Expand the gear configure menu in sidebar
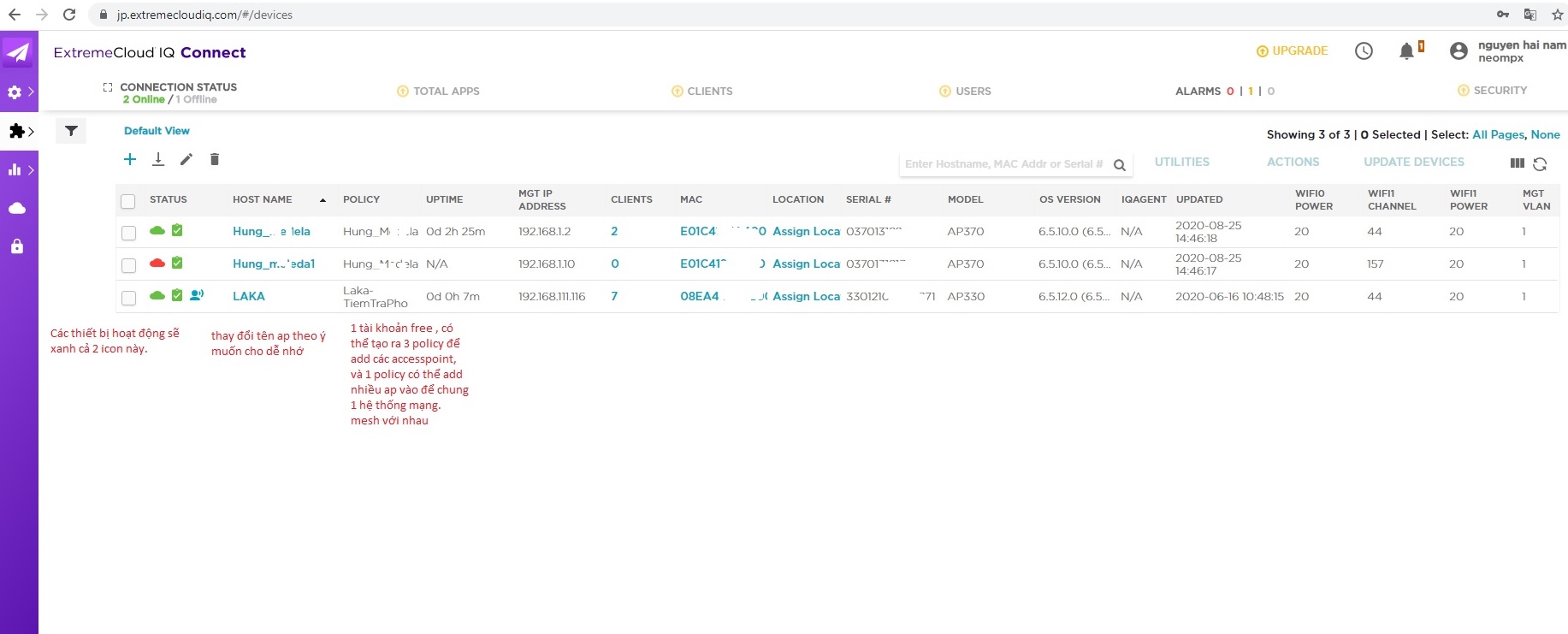 click(x=19, y=92)
